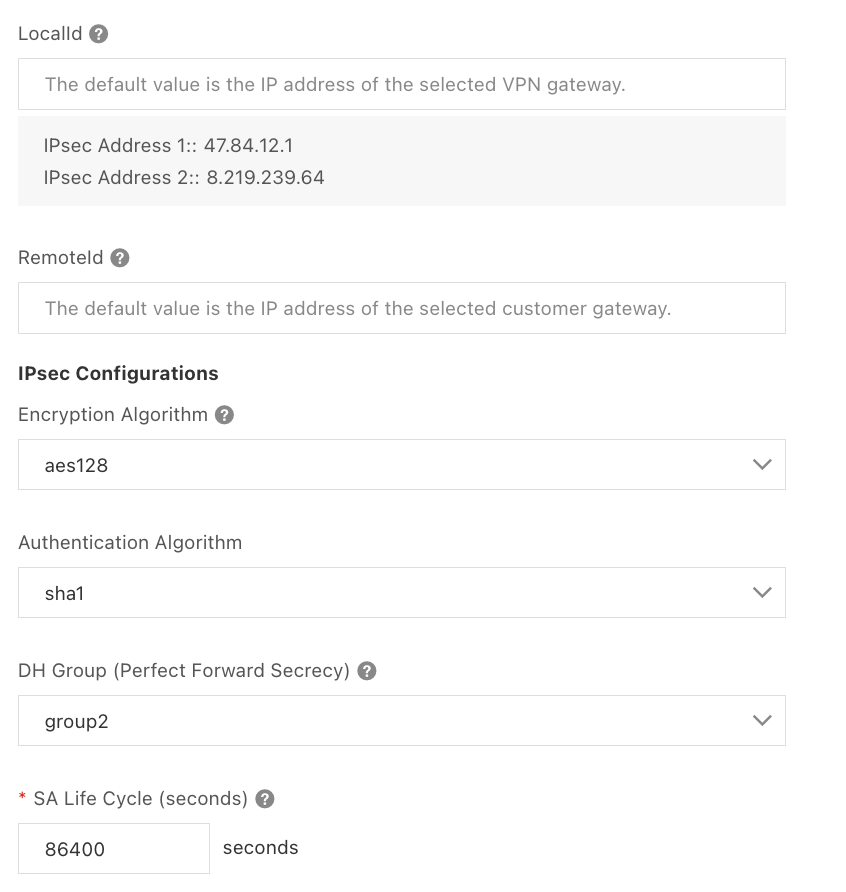Click the SA Life Cycle help icon
Image resolution: width=846 pixels, height=892 pixels.
[265, 799]
